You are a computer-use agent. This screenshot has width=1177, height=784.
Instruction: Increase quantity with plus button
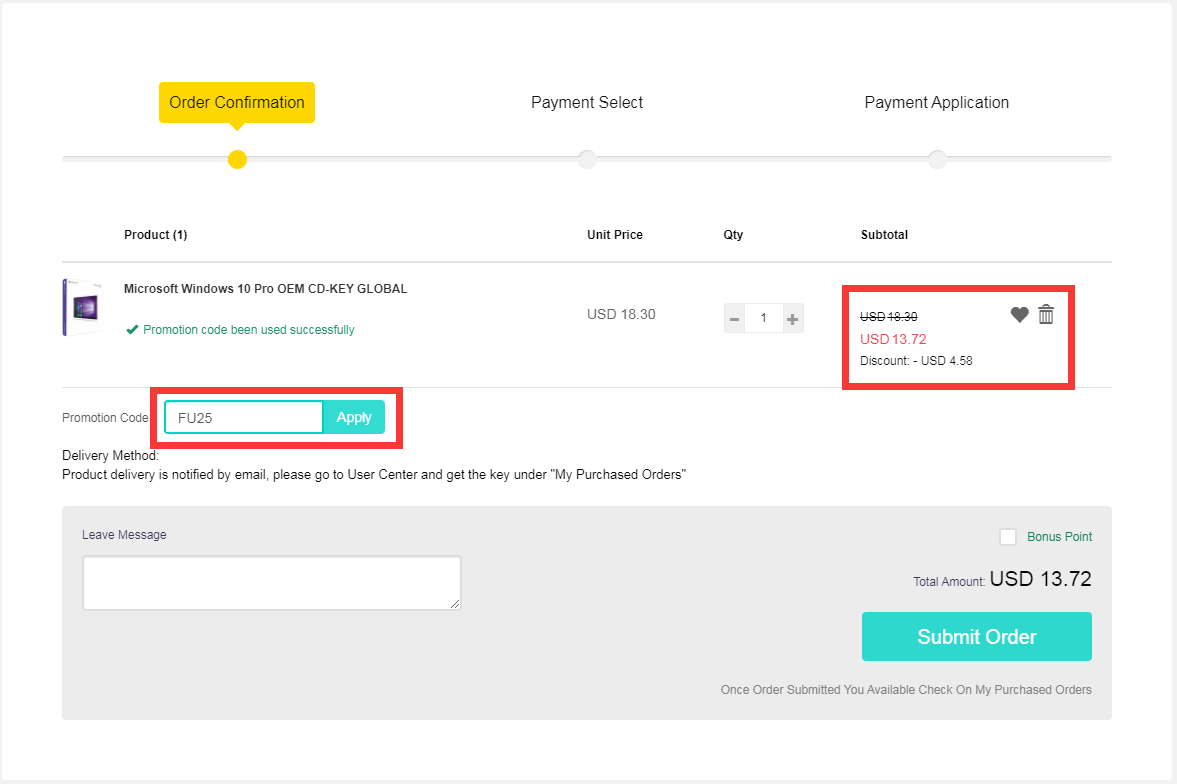[x=792, y=319]
